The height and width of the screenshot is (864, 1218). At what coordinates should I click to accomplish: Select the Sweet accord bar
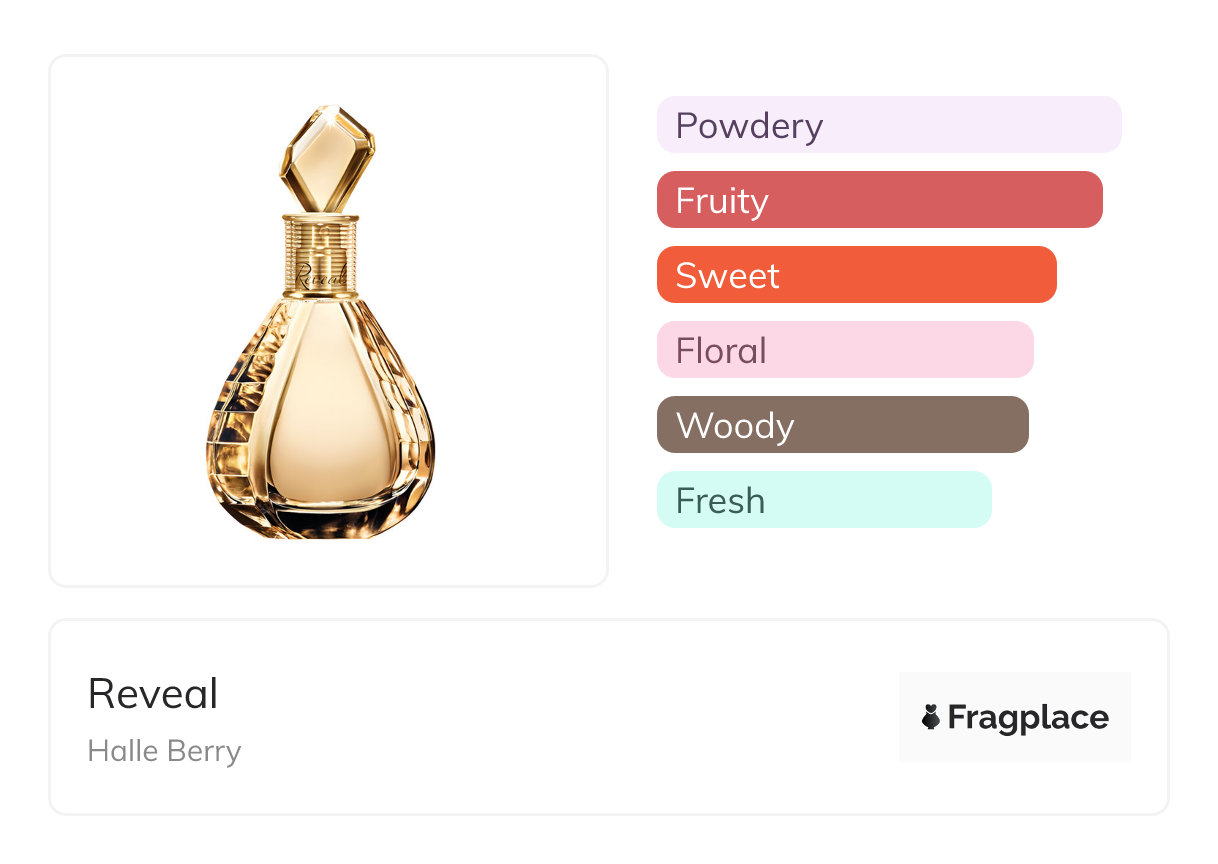[857, 275]
